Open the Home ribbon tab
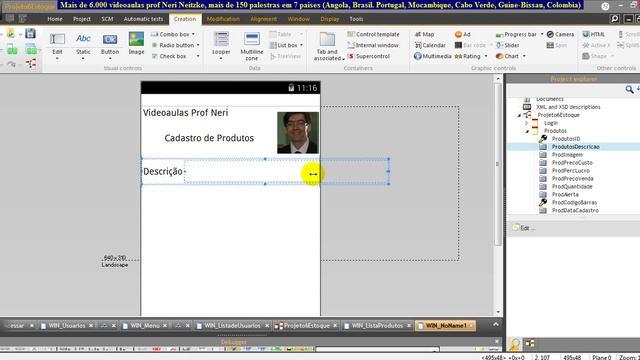This screenshot has width=640, height=360. click(55, 19)
